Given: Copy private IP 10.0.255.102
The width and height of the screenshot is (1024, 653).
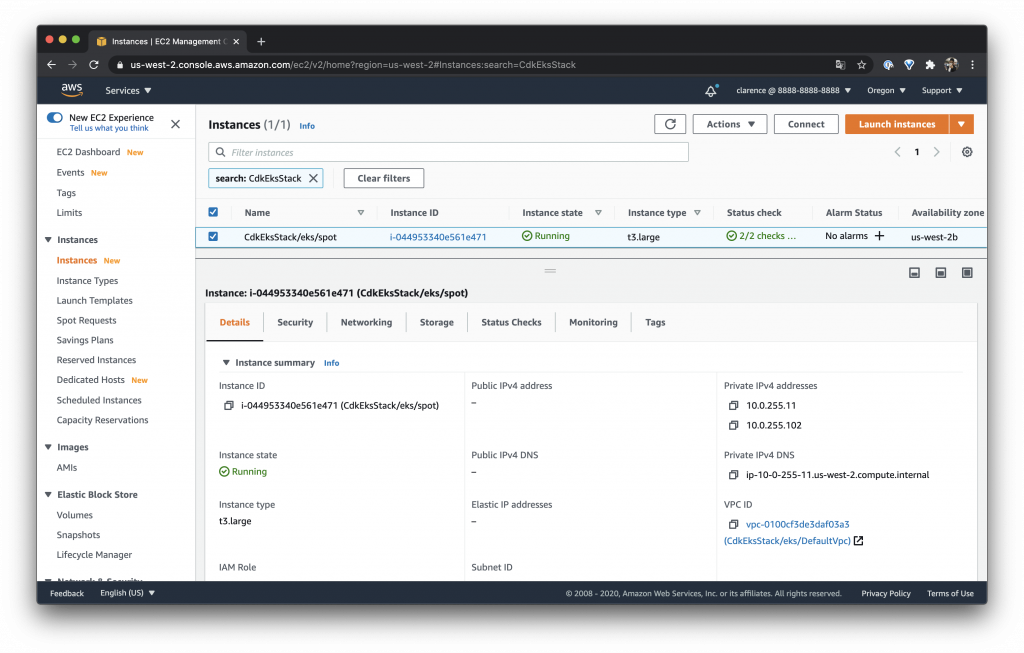Looking at the screenshot, I should click(733, 425).
